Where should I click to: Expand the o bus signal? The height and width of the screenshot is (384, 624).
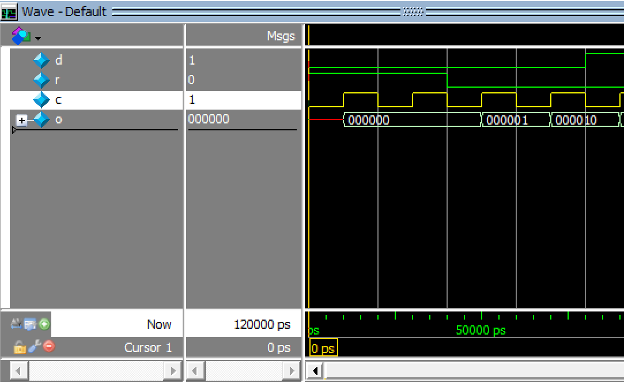tap(21, 120)
